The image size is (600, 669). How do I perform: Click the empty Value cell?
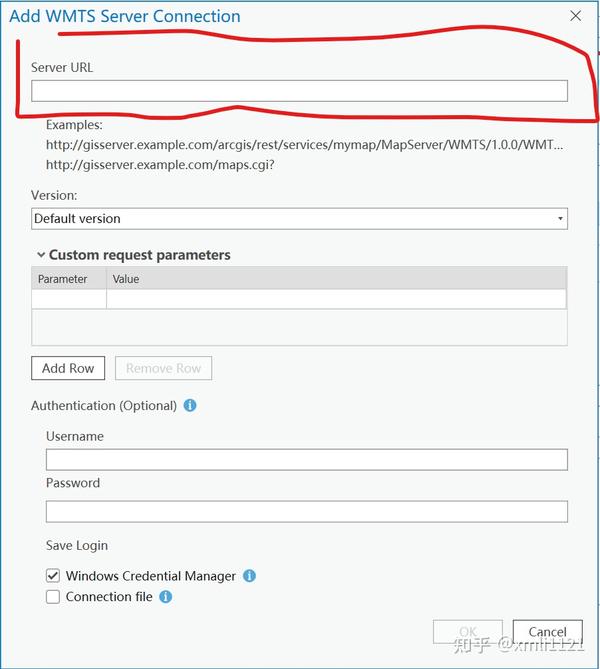click(336, 299)
